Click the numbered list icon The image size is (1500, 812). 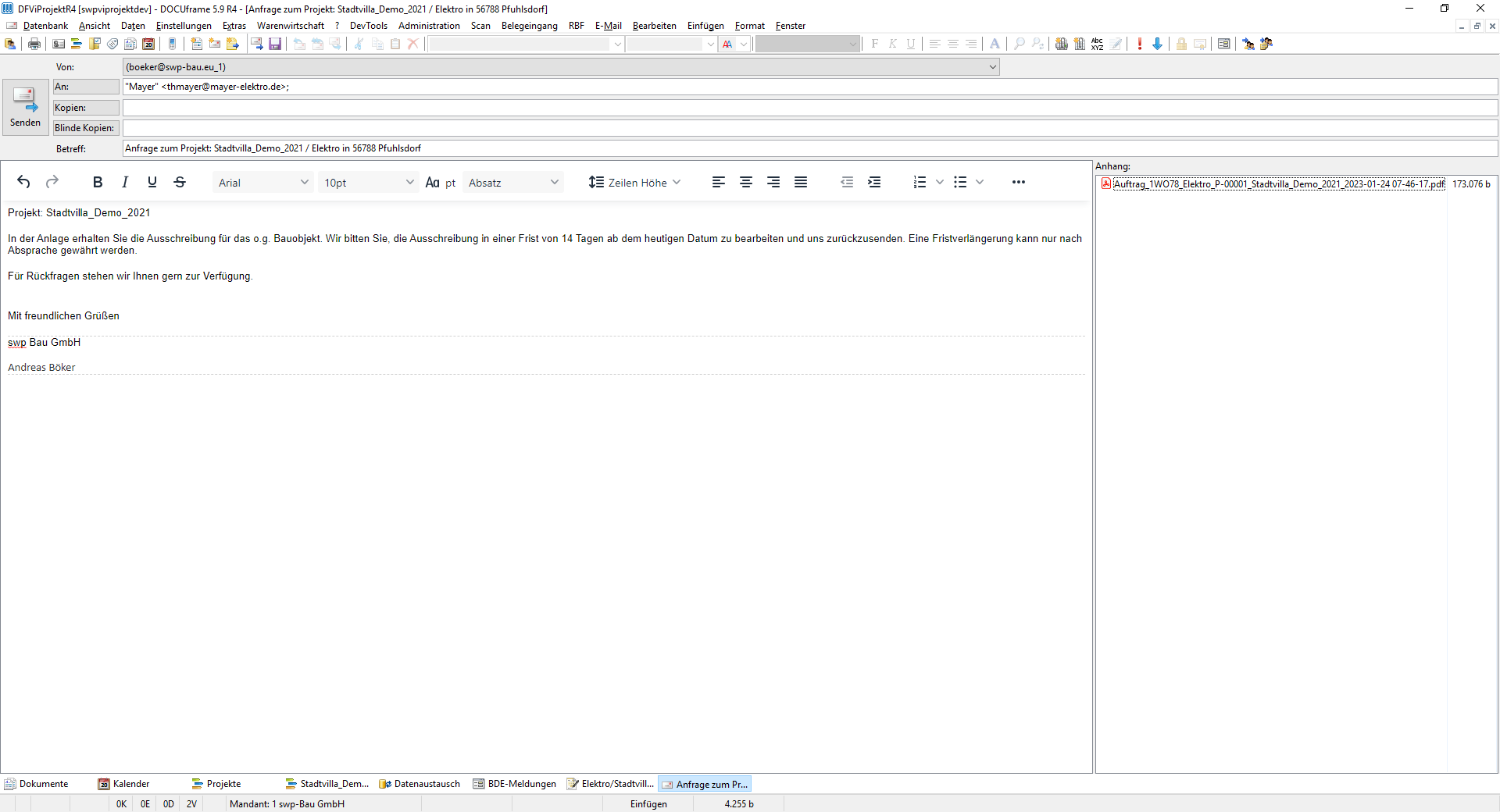coord(920,182)
